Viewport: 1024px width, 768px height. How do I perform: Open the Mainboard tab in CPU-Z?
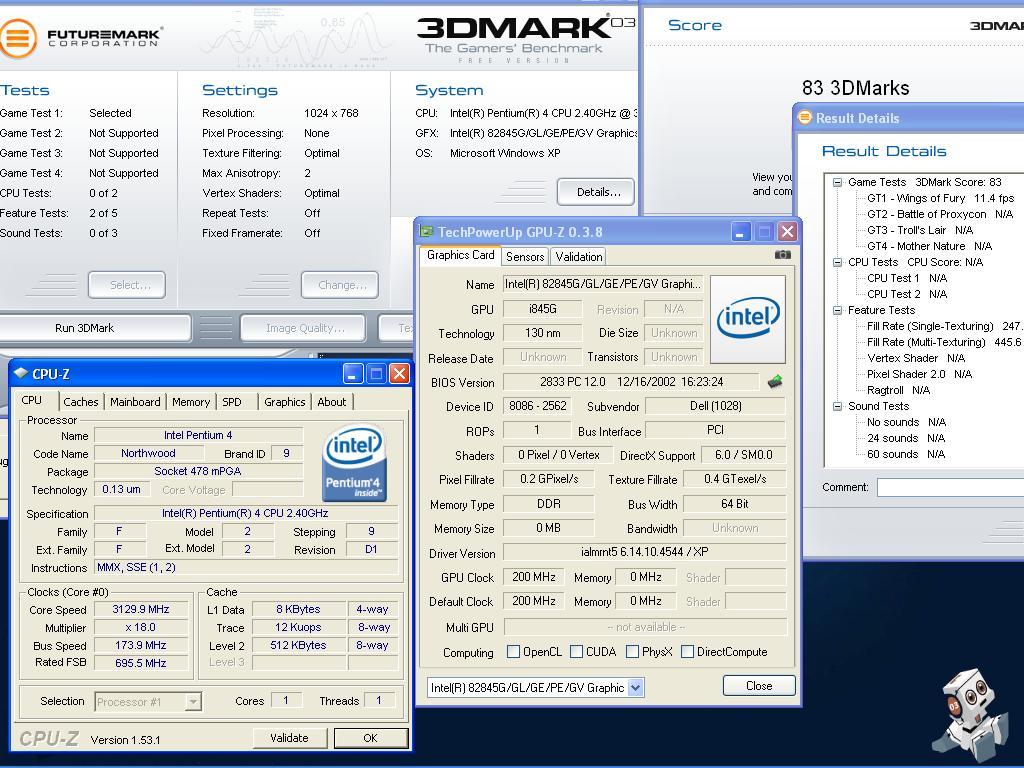click(135, 402)
